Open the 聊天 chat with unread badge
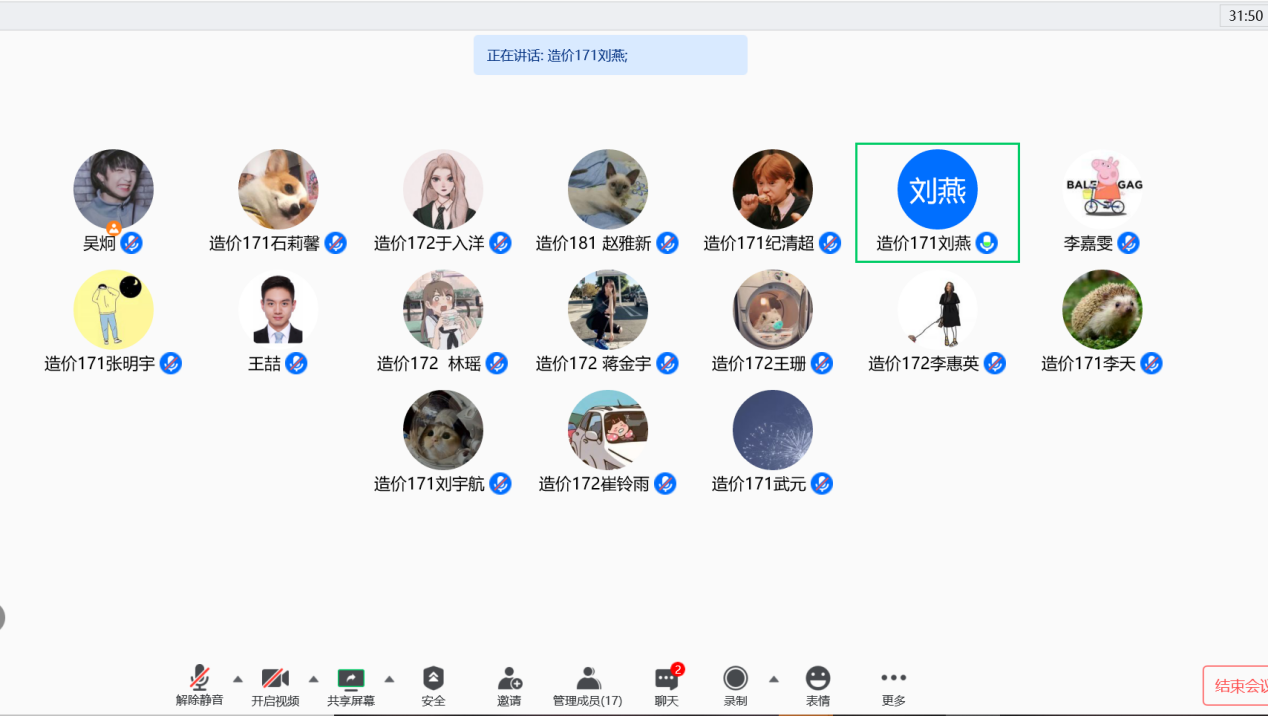This screenshot has width=1268, height=716. click(x=667, y=680)
